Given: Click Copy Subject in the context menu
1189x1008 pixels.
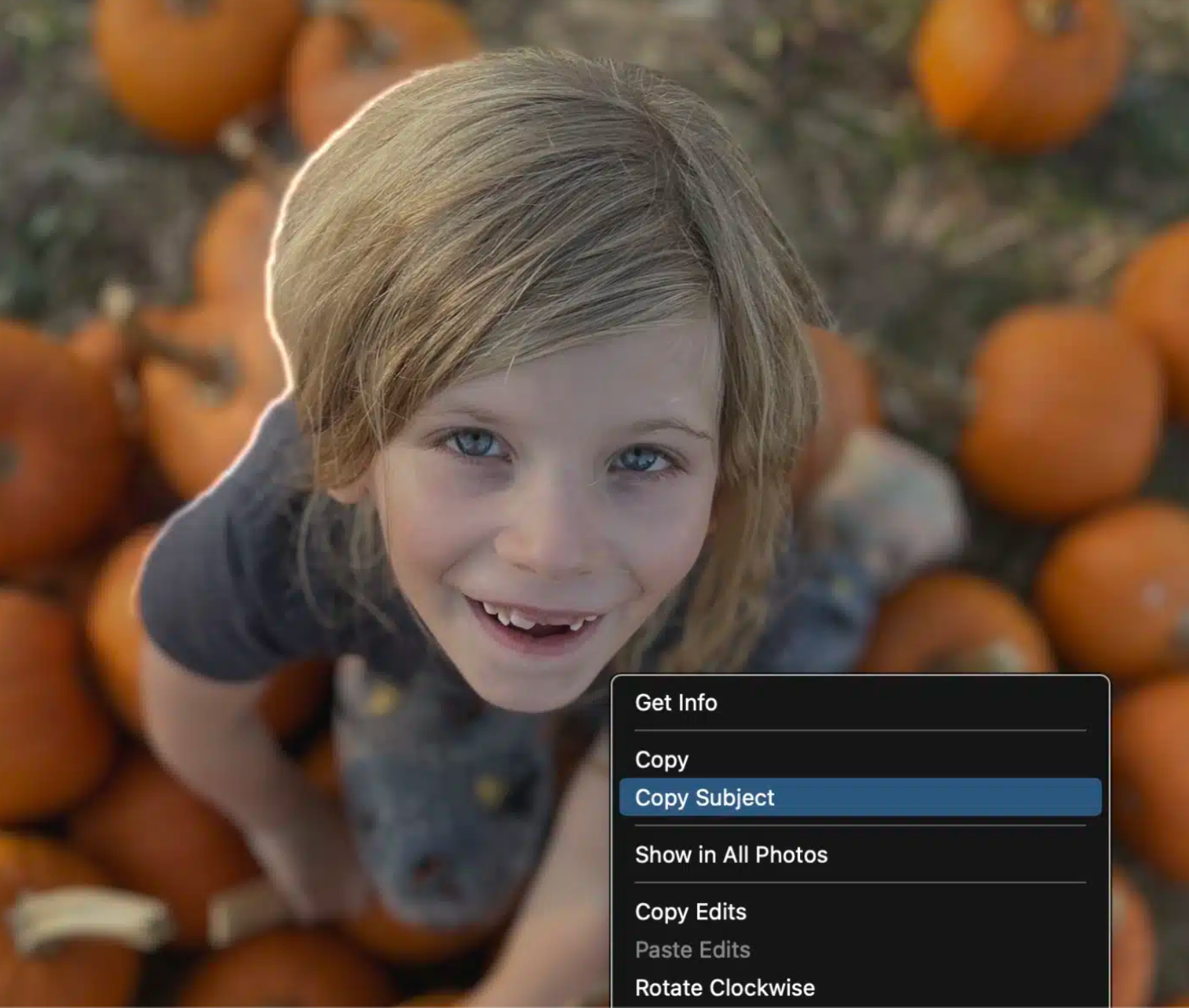Looking at the screenshot, I should pyautogui.click(x=860, y=797).
